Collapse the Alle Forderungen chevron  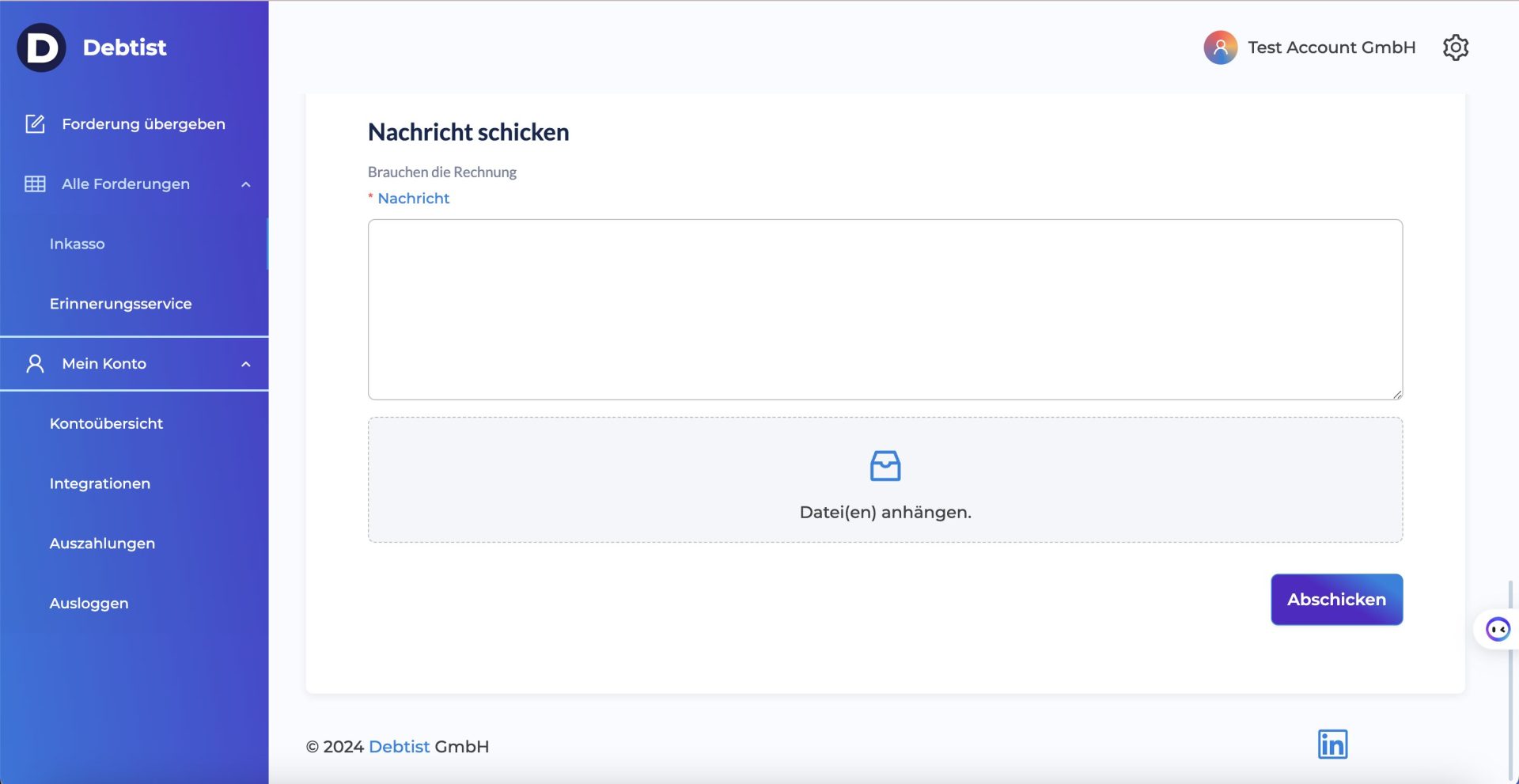[x=246, y=184]
